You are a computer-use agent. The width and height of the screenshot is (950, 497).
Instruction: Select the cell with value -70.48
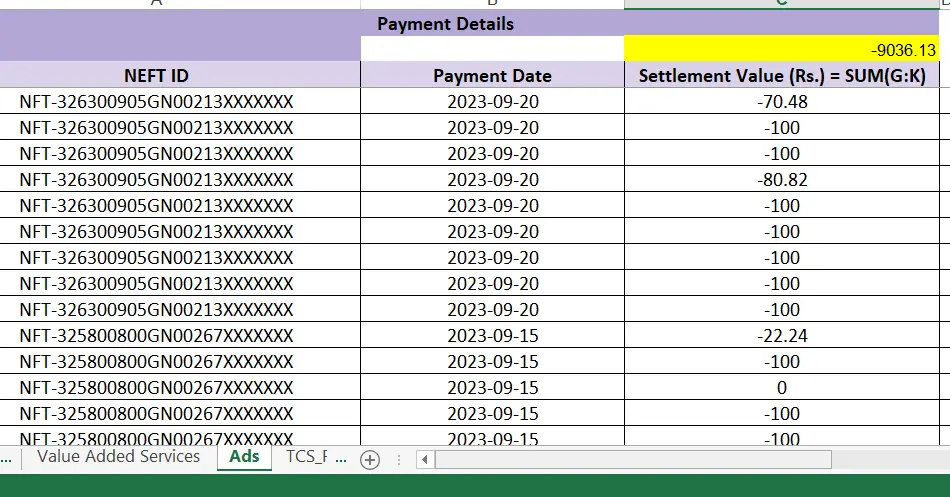click(782, 102)
